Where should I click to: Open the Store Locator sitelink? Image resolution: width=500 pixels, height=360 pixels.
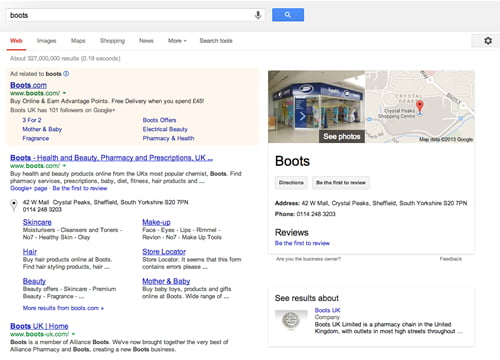(x=164, y=252)
